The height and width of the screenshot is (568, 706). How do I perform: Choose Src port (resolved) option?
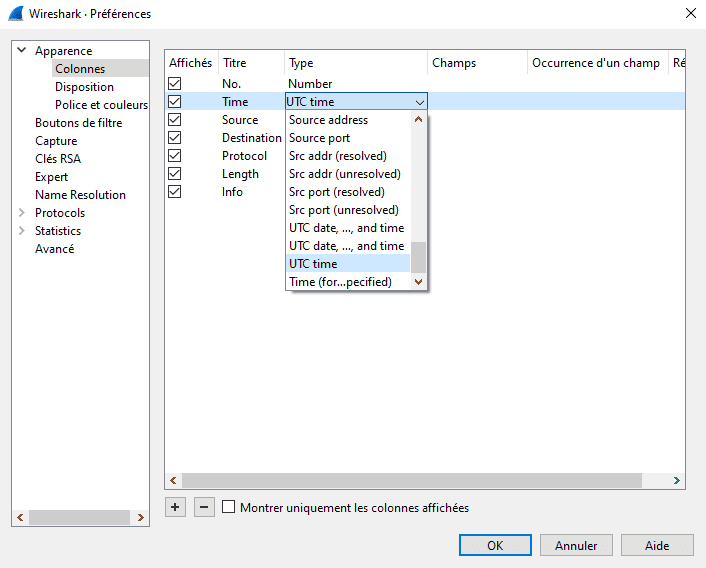(x=348, y=192)
